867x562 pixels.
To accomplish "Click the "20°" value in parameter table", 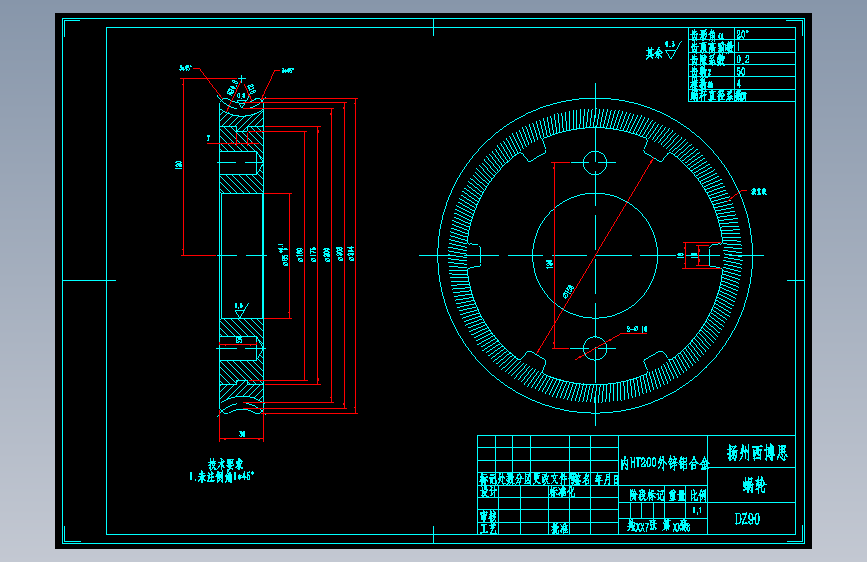I will point(742,34).
